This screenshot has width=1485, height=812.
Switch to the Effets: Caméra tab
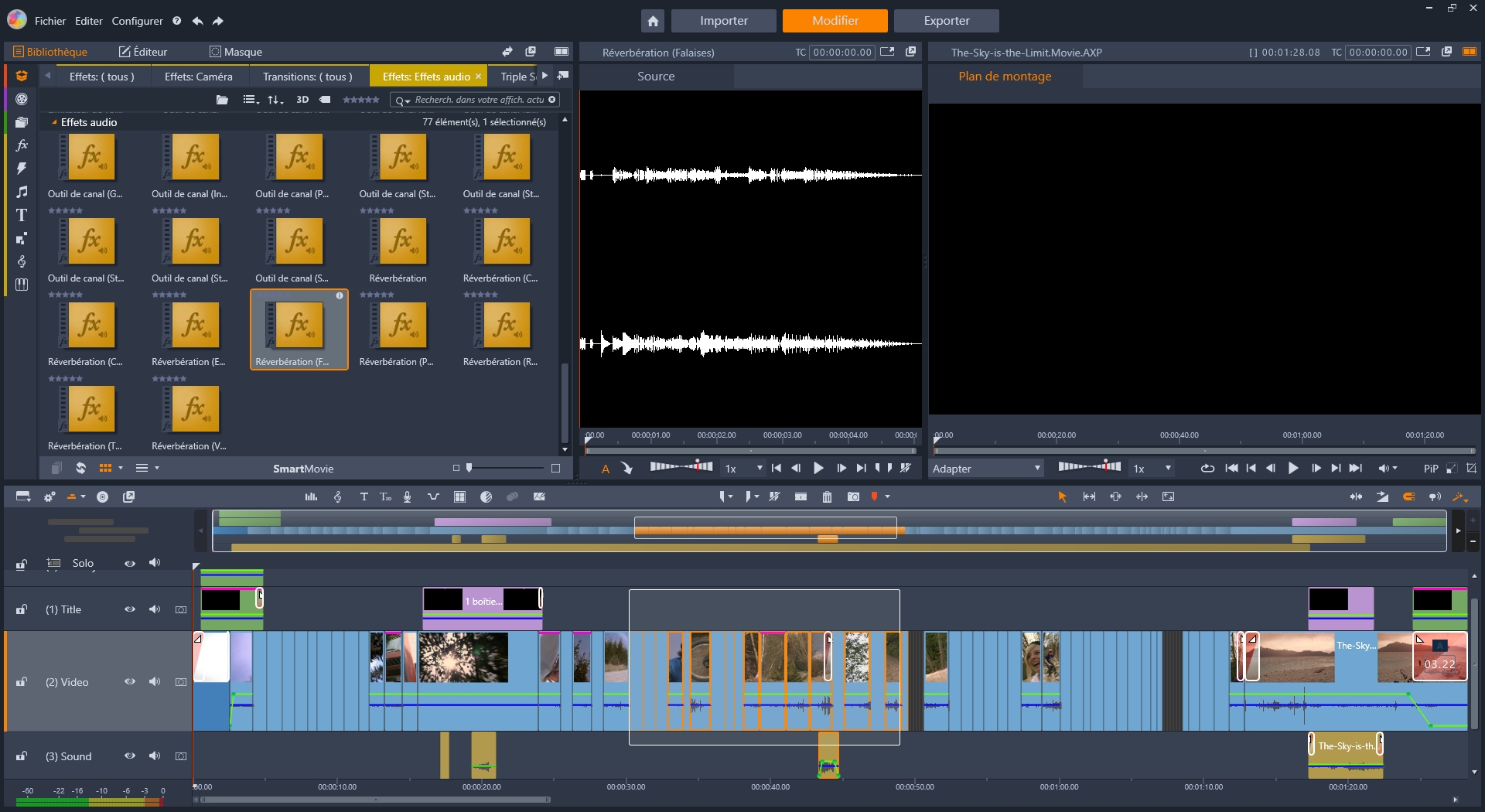pyautogui.click(x=198, y=77)
